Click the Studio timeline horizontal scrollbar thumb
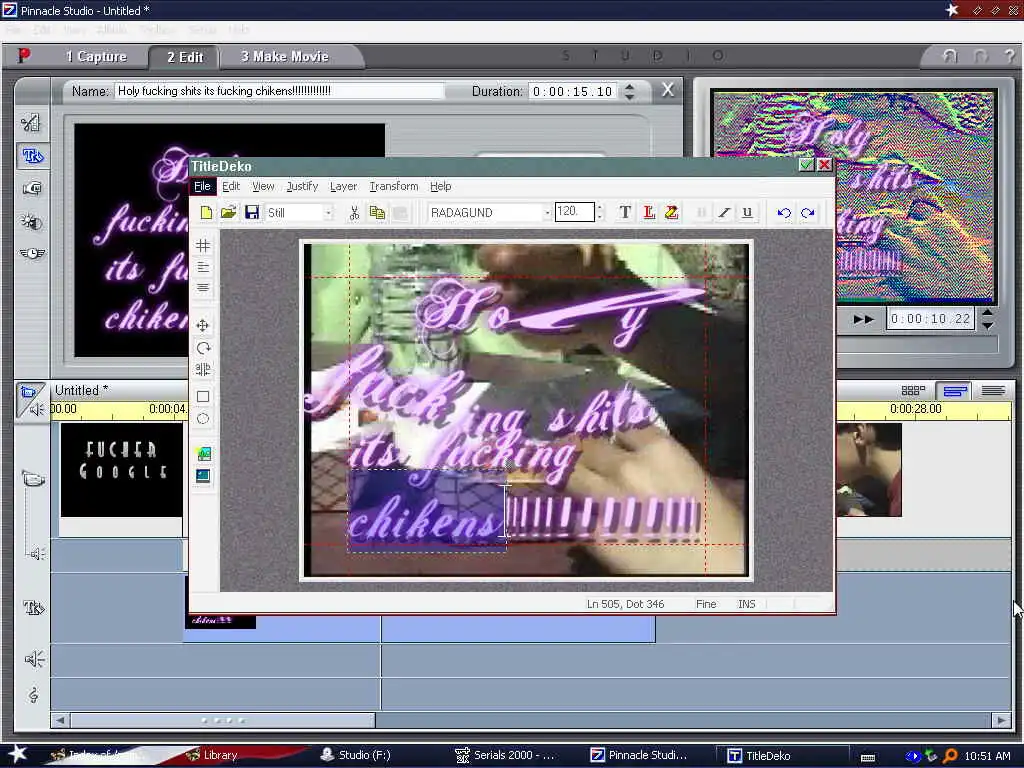 pos(223,720)
